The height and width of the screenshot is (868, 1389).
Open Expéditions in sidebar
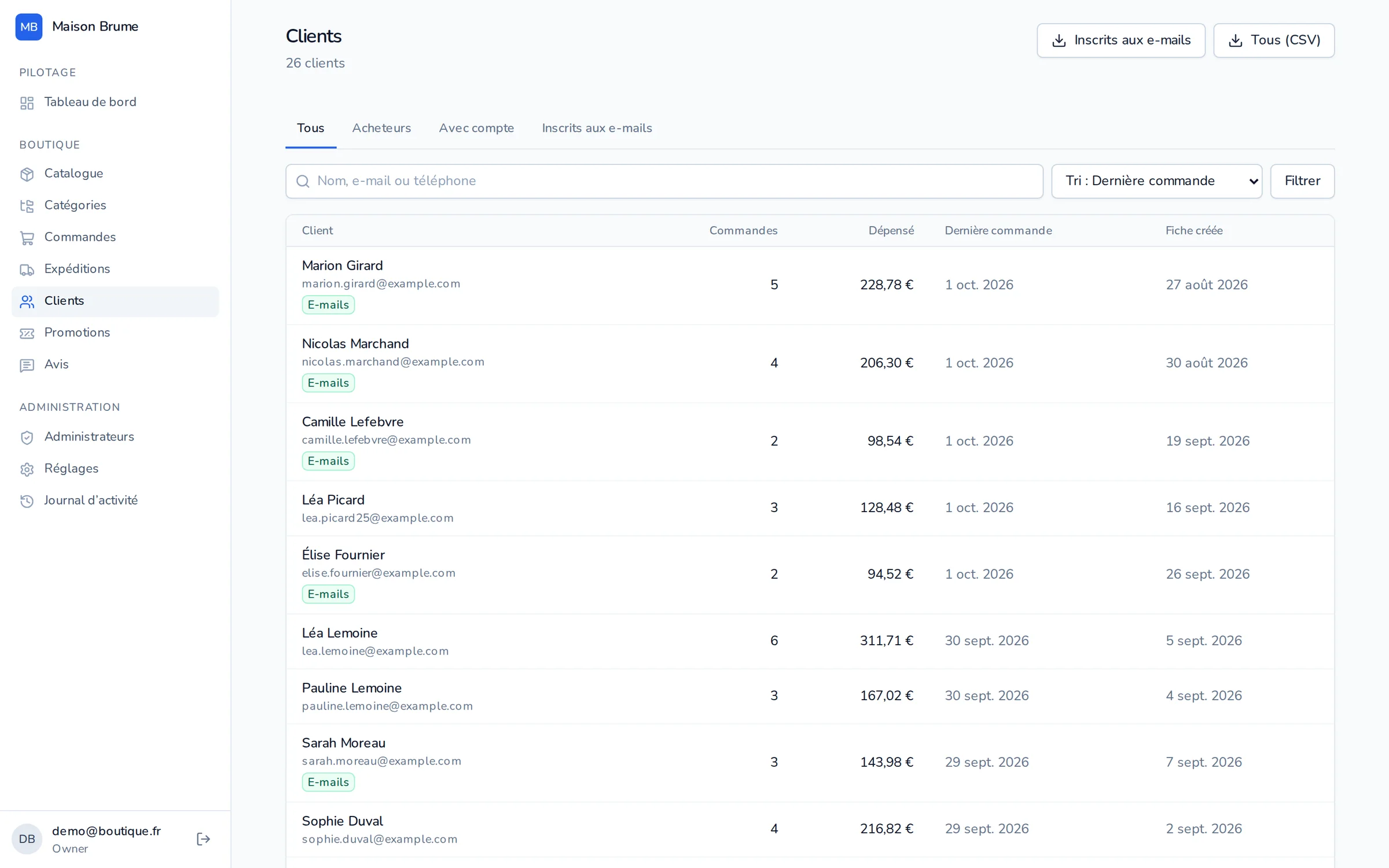pos(115,269)
